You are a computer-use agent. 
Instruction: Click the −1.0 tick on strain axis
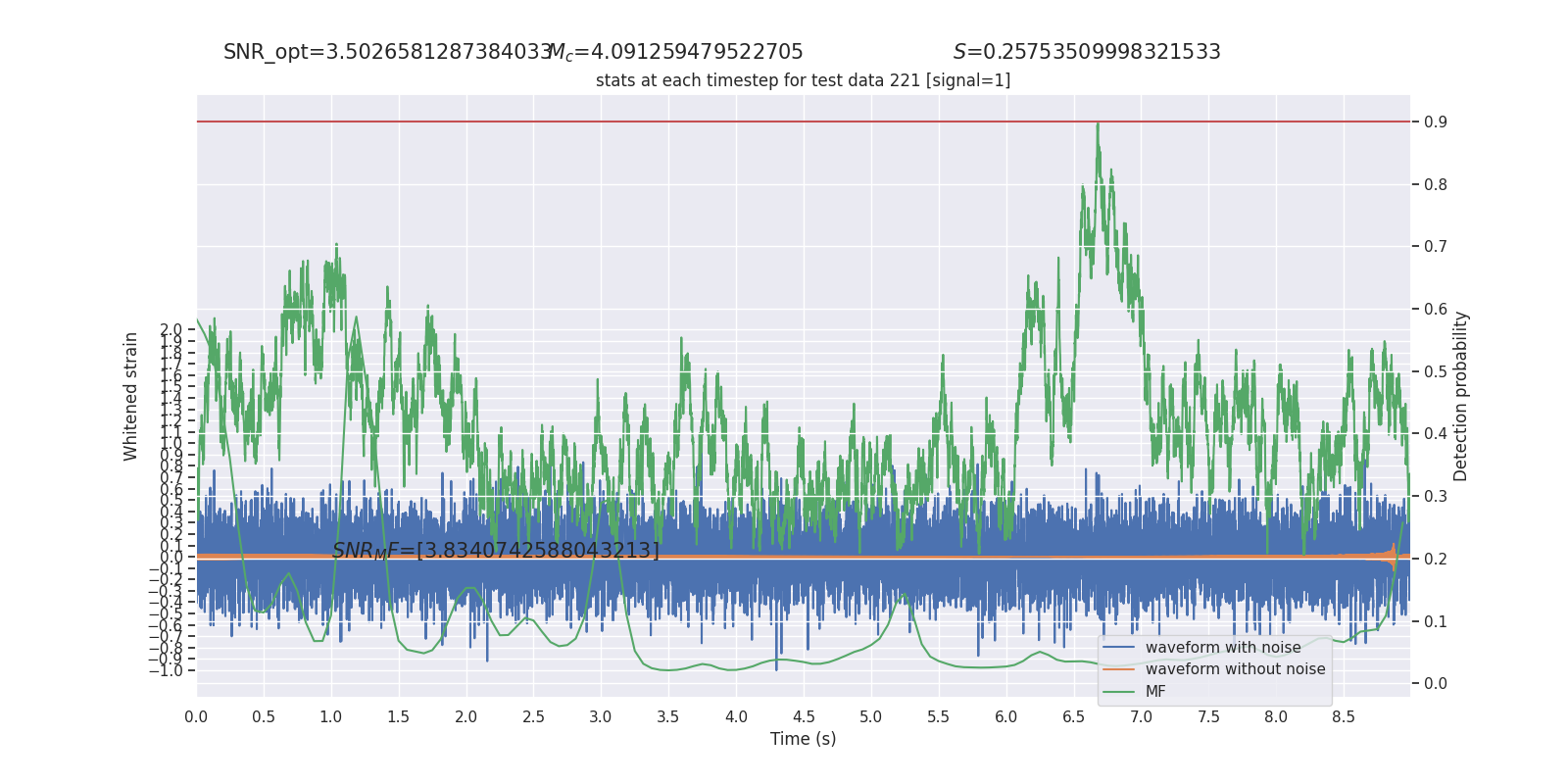166,671
